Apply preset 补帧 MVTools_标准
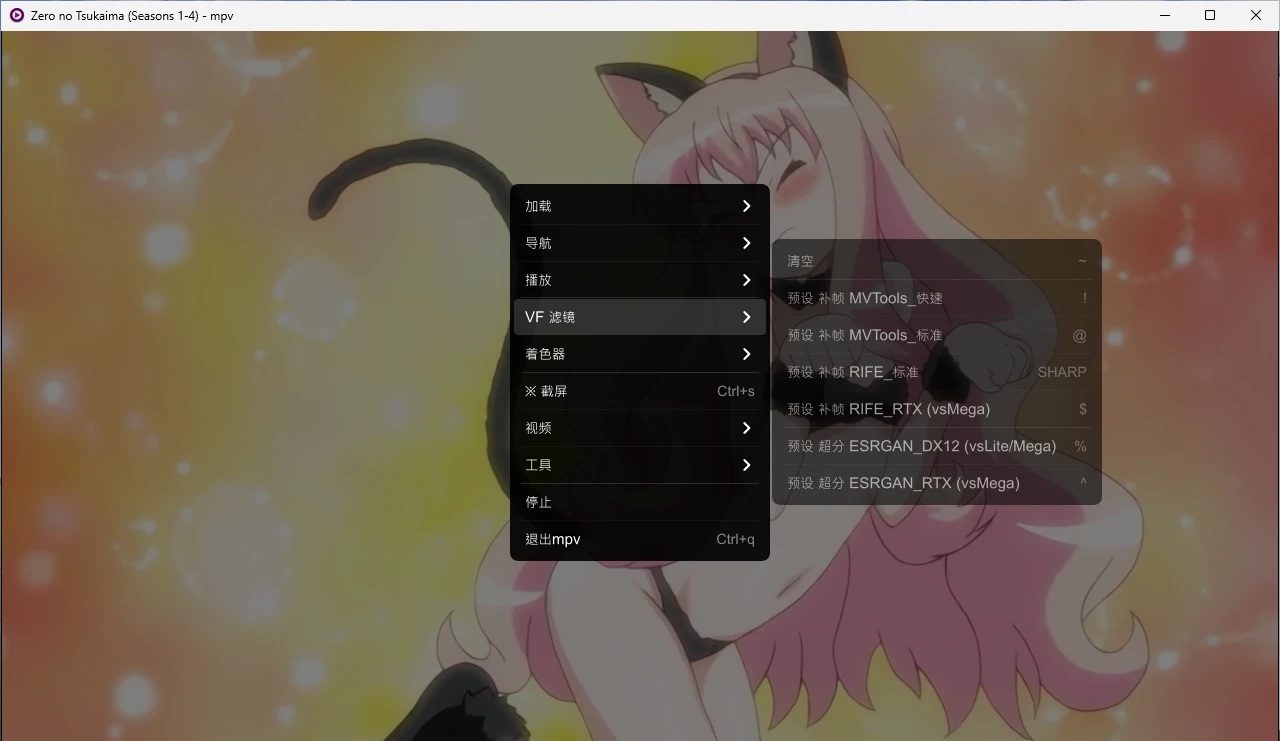Screen dimensions: 1280x741 click(937, 335)
